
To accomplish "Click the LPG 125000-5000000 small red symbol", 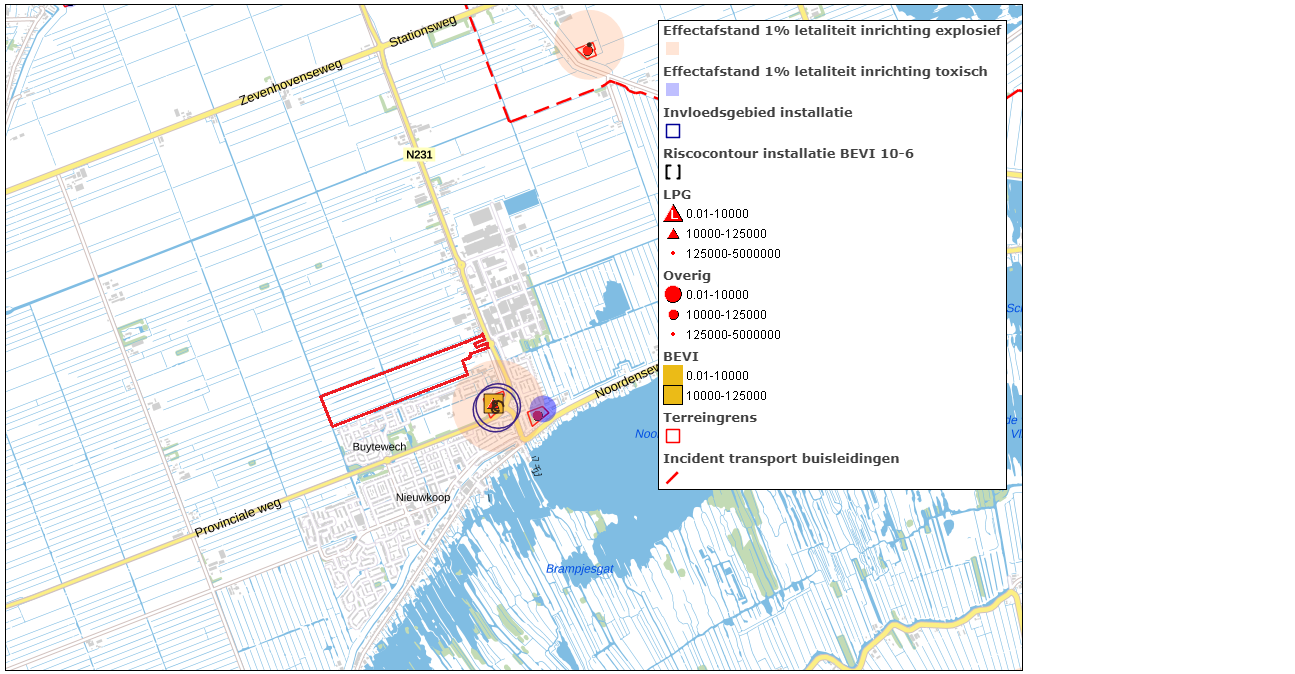I will pyautogui.click(x=673, y=254).
